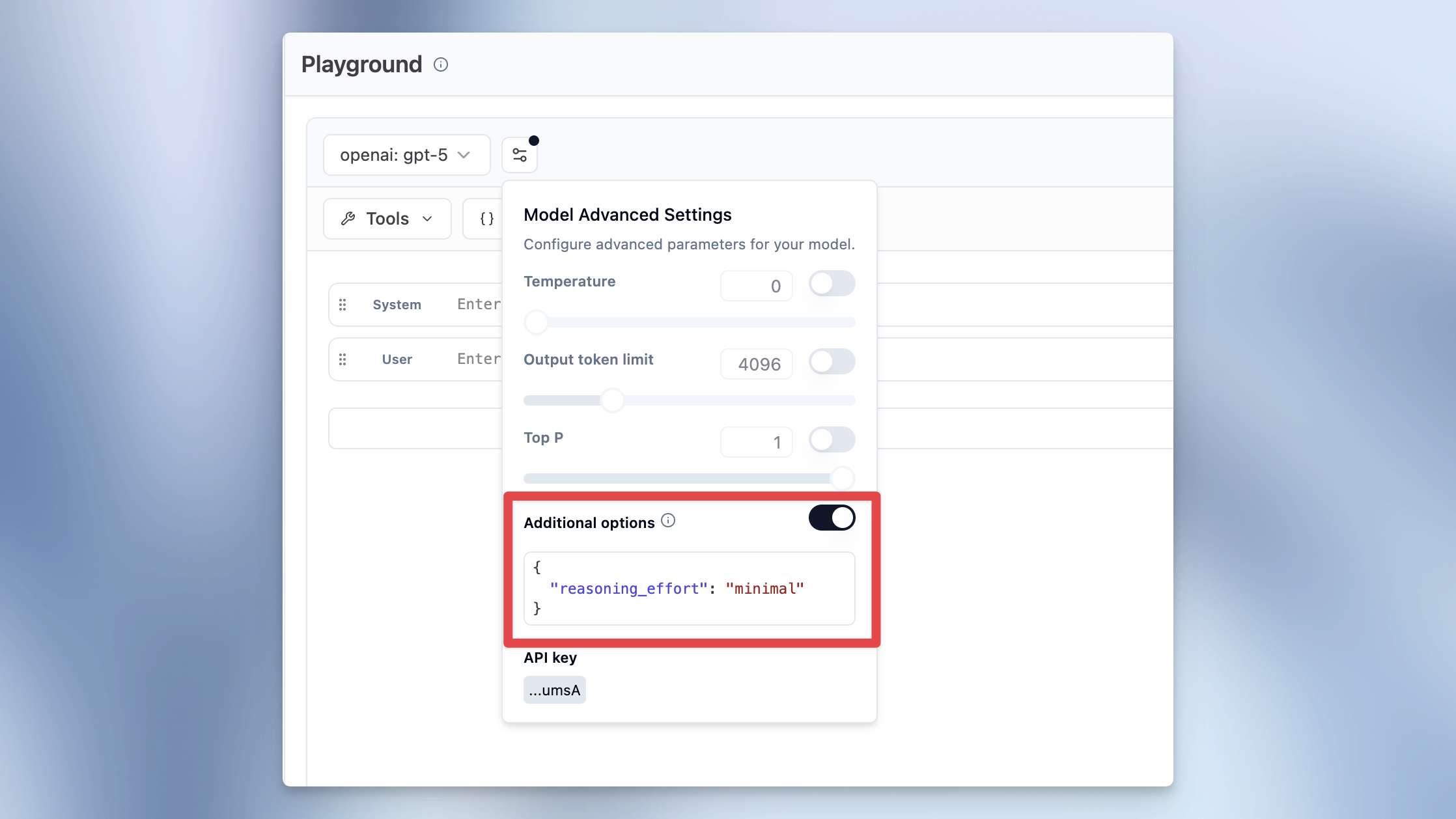This screenshot has width=1456, height=819.
Task: Enable the Temperature toggle
Action: point(832,284)
